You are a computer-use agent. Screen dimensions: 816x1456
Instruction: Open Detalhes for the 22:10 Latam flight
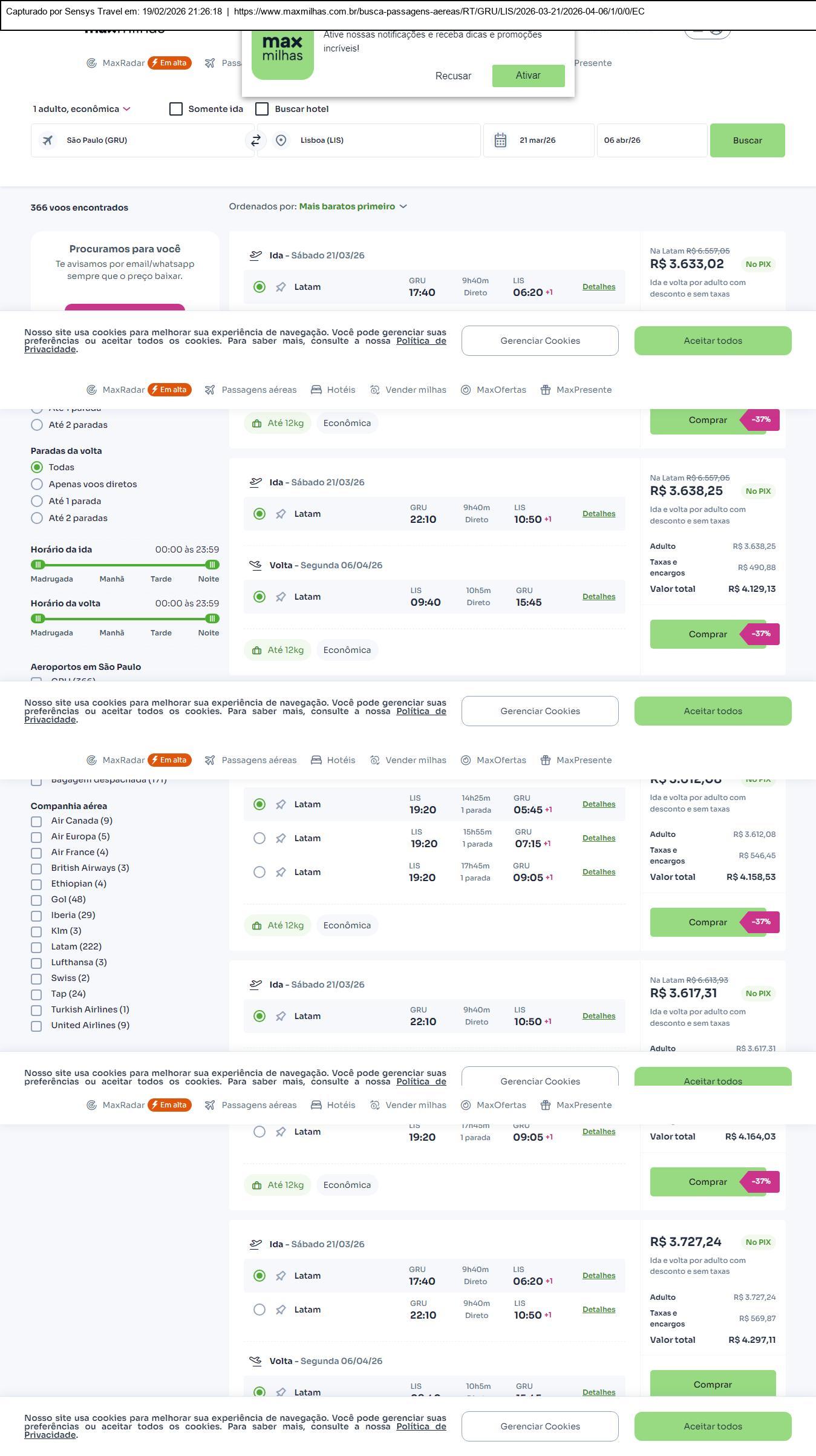pos(598,514)
